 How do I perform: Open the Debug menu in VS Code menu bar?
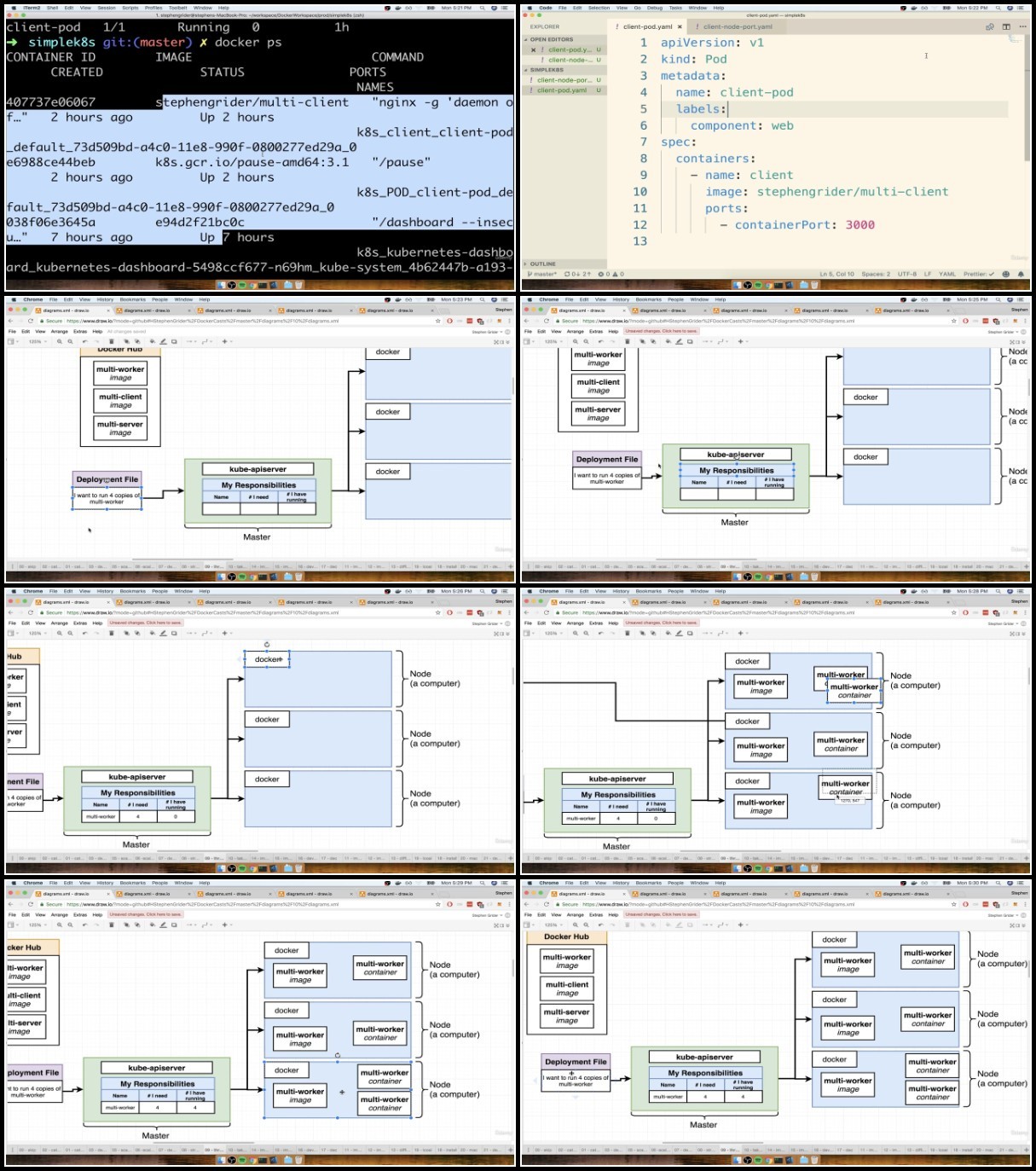click(x=654, y=8)
